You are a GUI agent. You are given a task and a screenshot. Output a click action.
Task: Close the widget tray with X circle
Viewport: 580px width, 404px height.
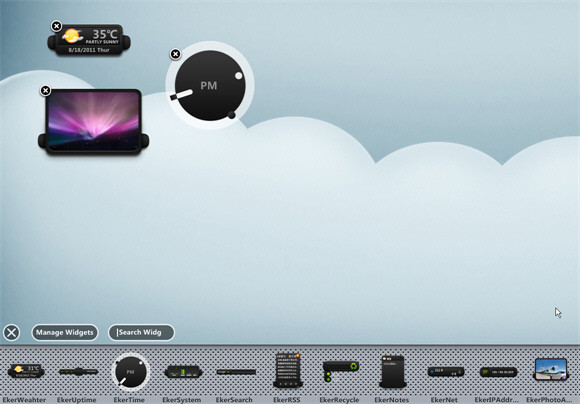click(x=11, y=332)
